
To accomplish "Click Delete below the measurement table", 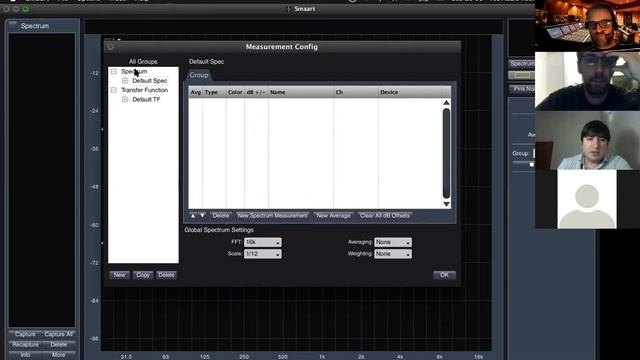I will (220, 216).
